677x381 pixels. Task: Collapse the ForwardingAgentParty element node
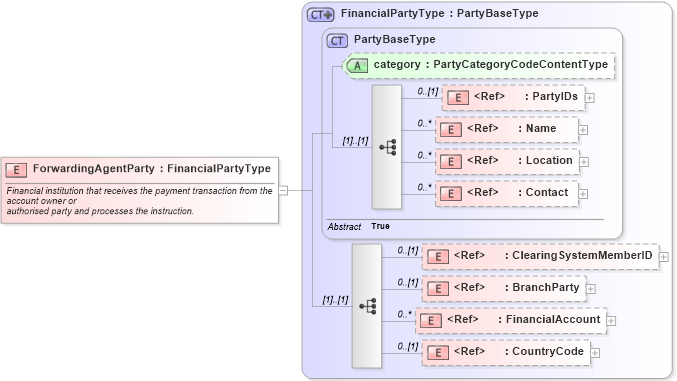(x=283, y=190)
